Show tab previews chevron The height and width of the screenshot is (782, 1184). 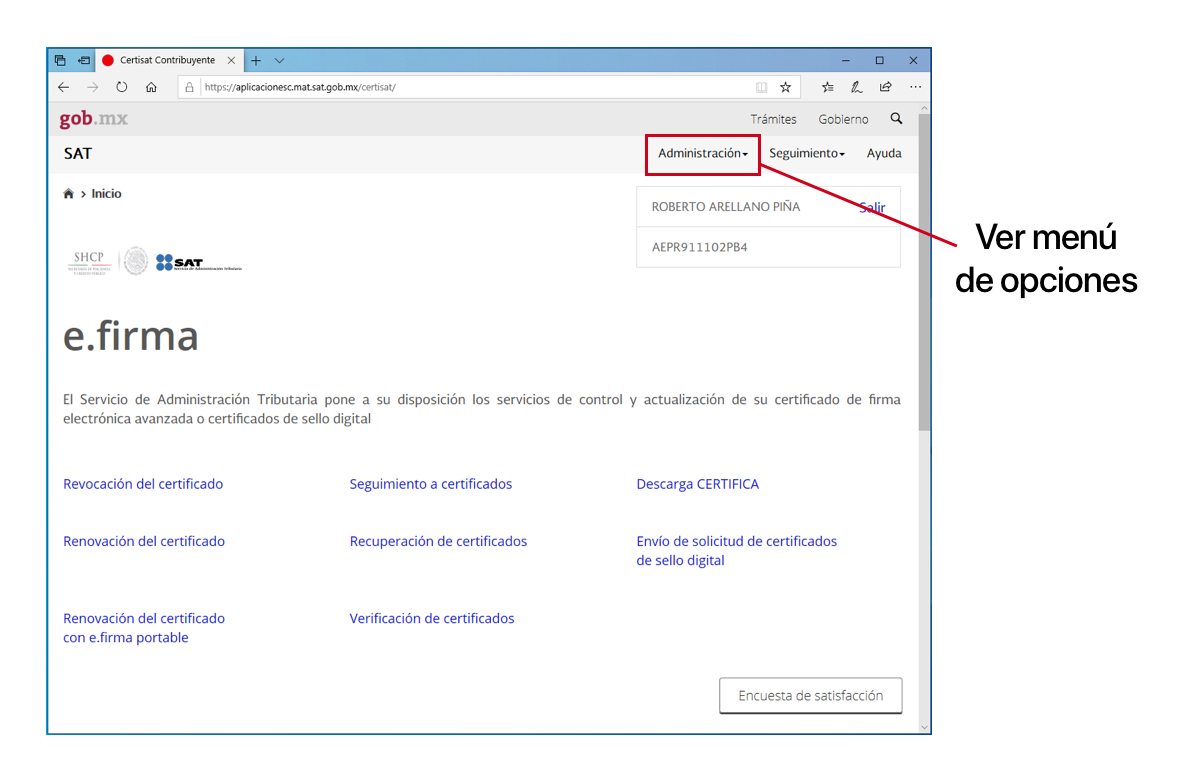coord(279,60)
